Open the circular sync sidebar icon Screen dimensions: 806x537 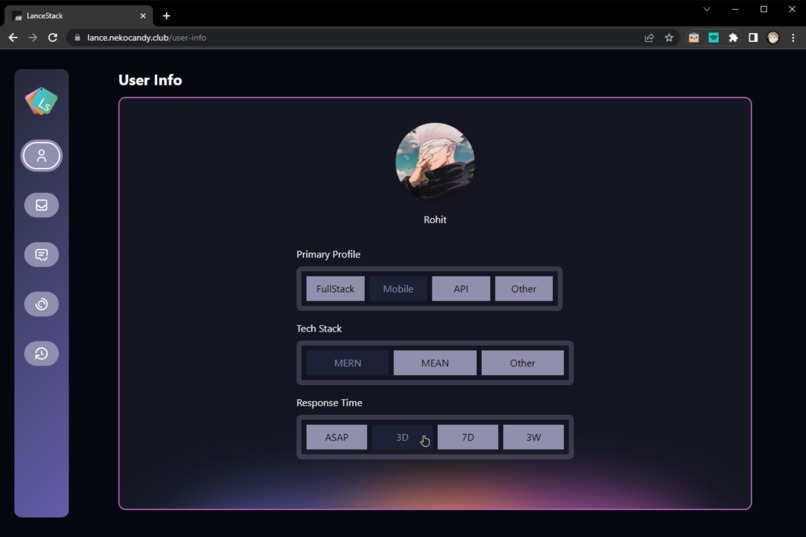click(41, 304)
